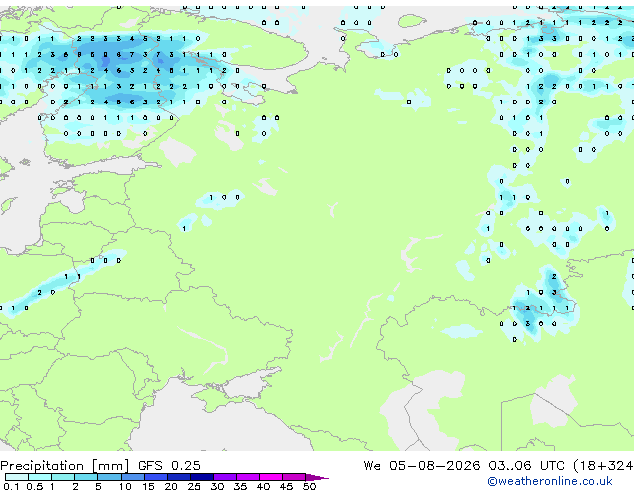
Task: Click the 'We 05-08-2026' date text
Action: point(422,466)
